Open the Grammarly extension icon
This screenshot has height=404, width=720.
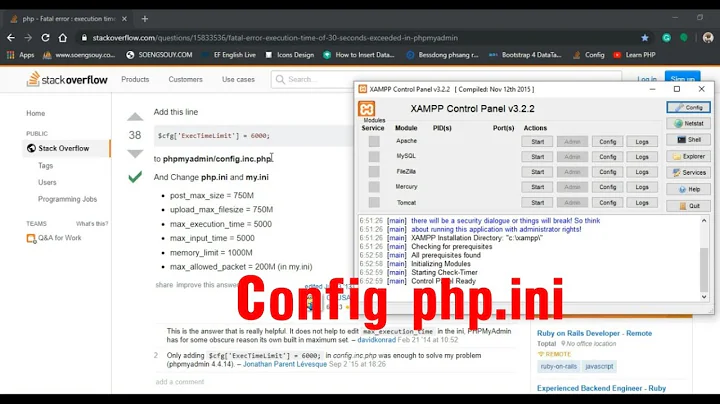point(666,38)
